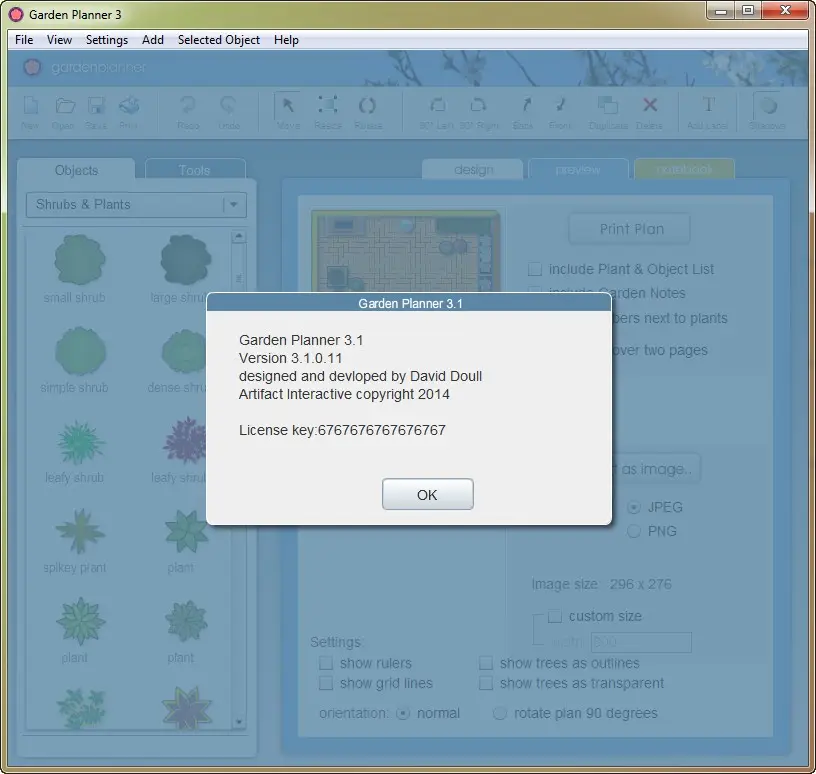Click the custom size width input field

pyautogui.click(x=641, y=642)
